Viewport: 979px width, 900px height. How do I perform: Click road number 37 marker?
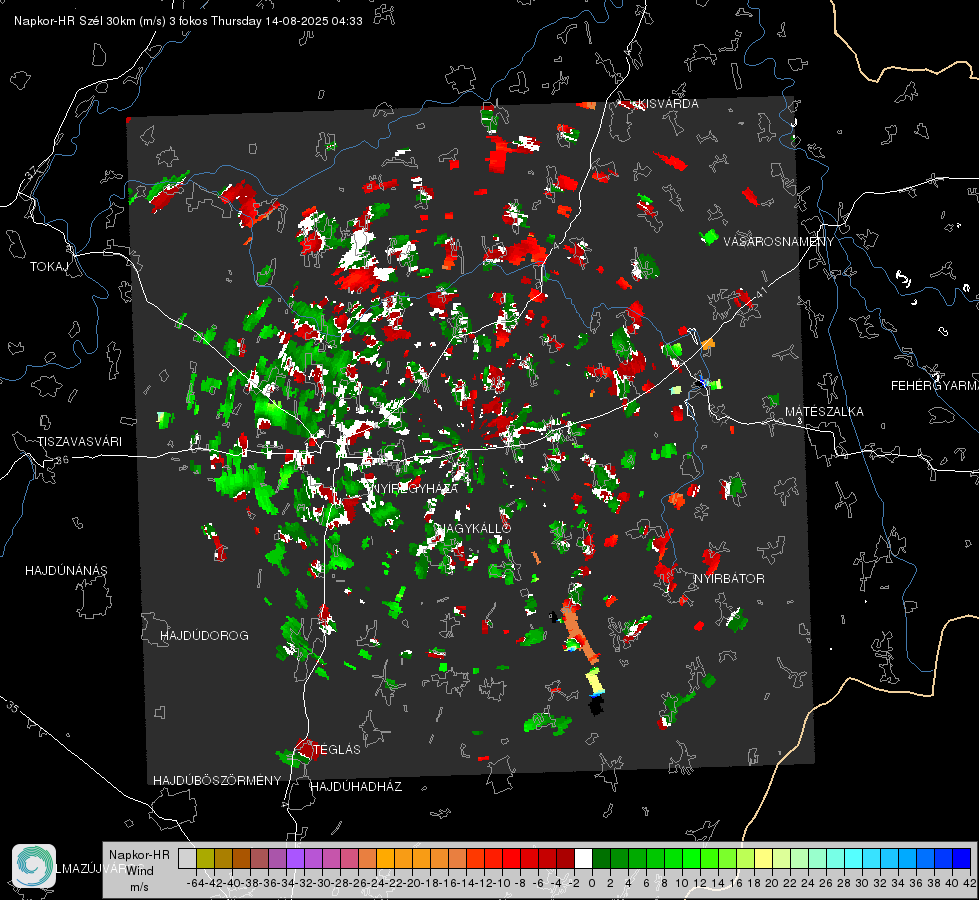click(x=32, y=172)
